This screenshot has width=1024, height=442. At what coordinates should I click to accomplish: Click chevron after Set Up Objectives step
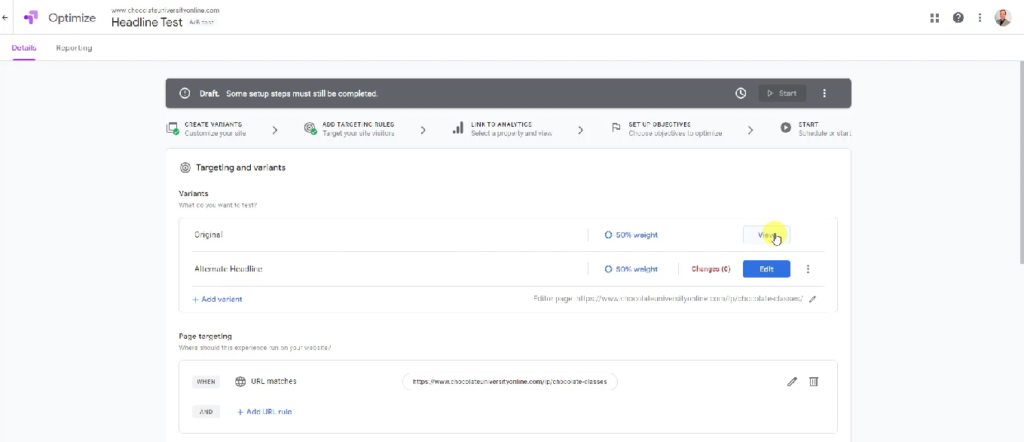click(x=750, y=130)
